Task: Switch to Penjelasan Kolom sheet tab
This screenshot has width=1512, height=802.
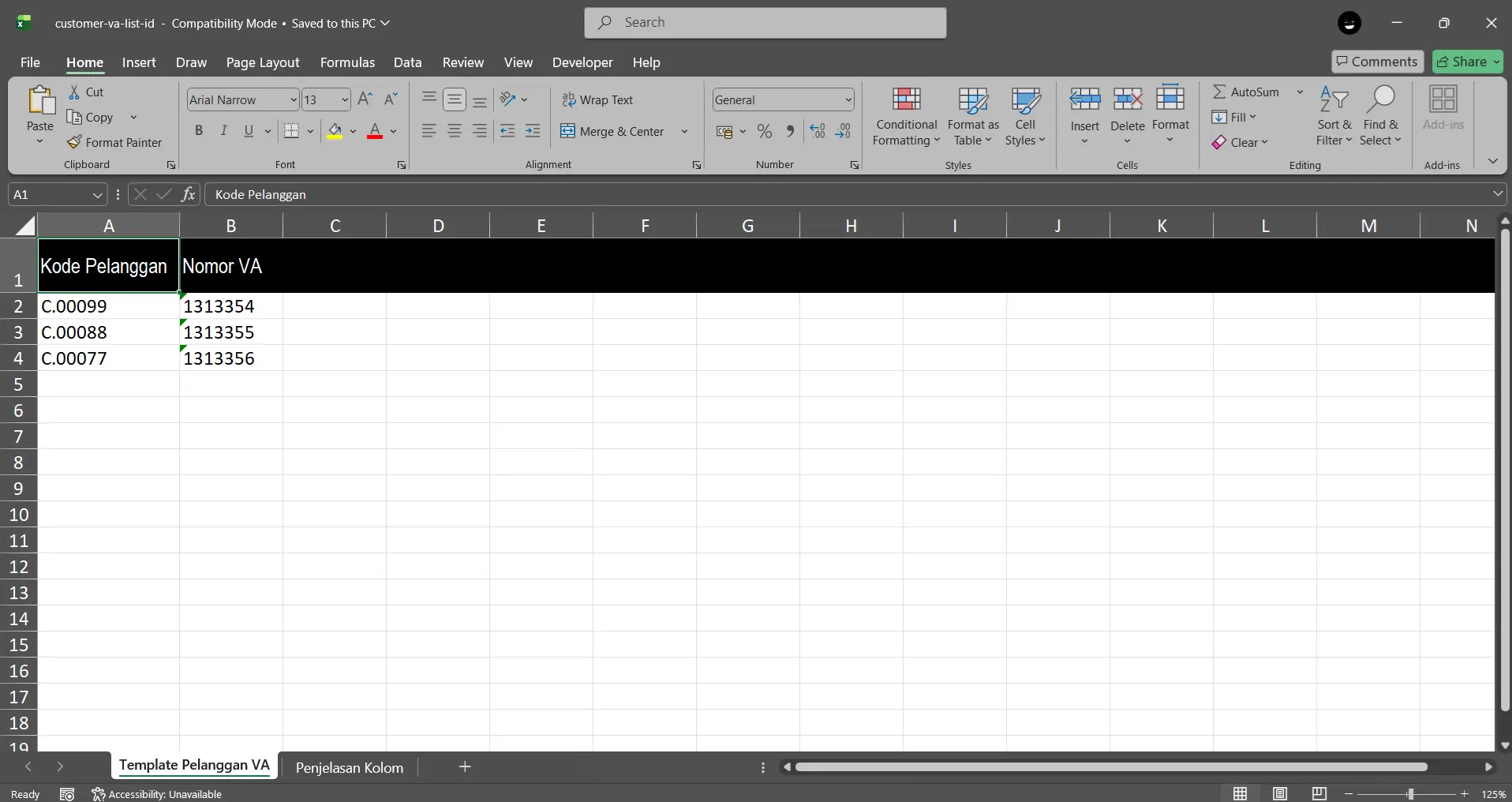Action: (x=349, y=767)
